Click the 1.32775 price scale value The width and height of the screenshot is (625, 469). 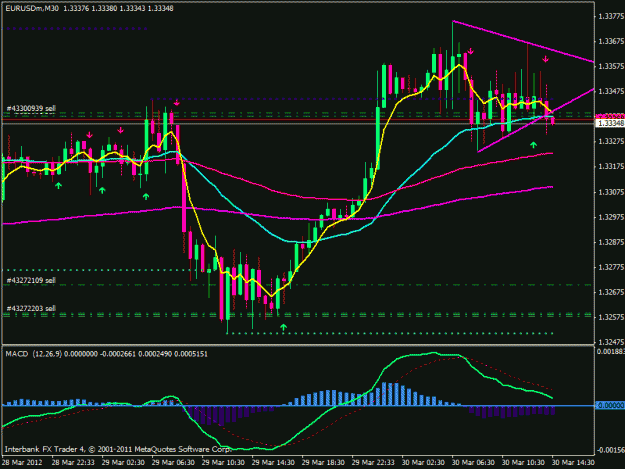611,267
